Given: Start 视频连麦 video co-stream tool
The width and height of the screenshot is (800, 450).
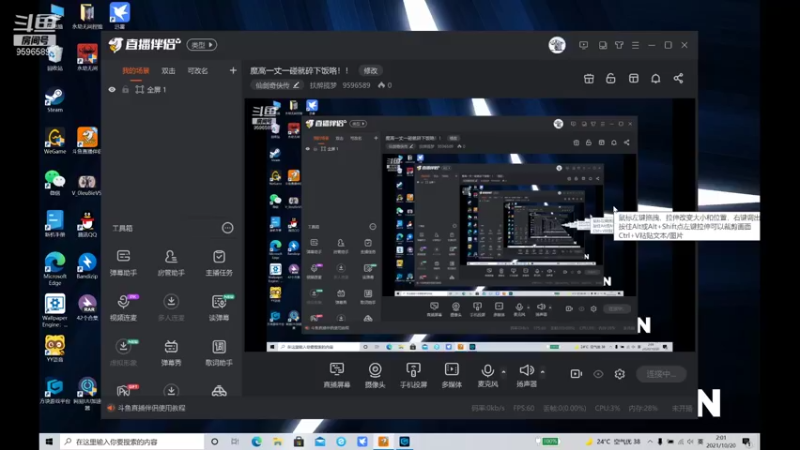Looking at the screenshot, I should [x=123, y=308].
